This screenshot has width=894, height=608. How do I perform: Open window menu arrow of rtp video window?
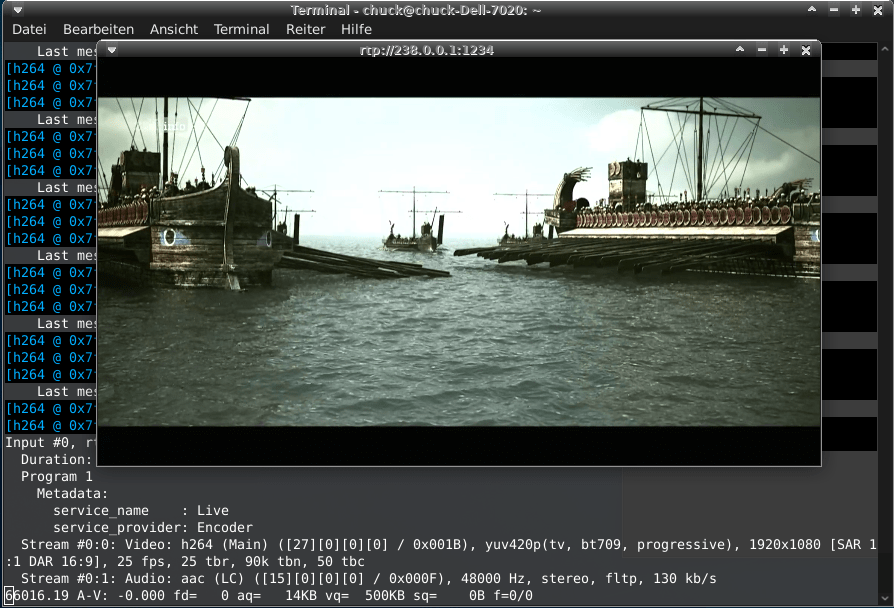tap(112, 50)
